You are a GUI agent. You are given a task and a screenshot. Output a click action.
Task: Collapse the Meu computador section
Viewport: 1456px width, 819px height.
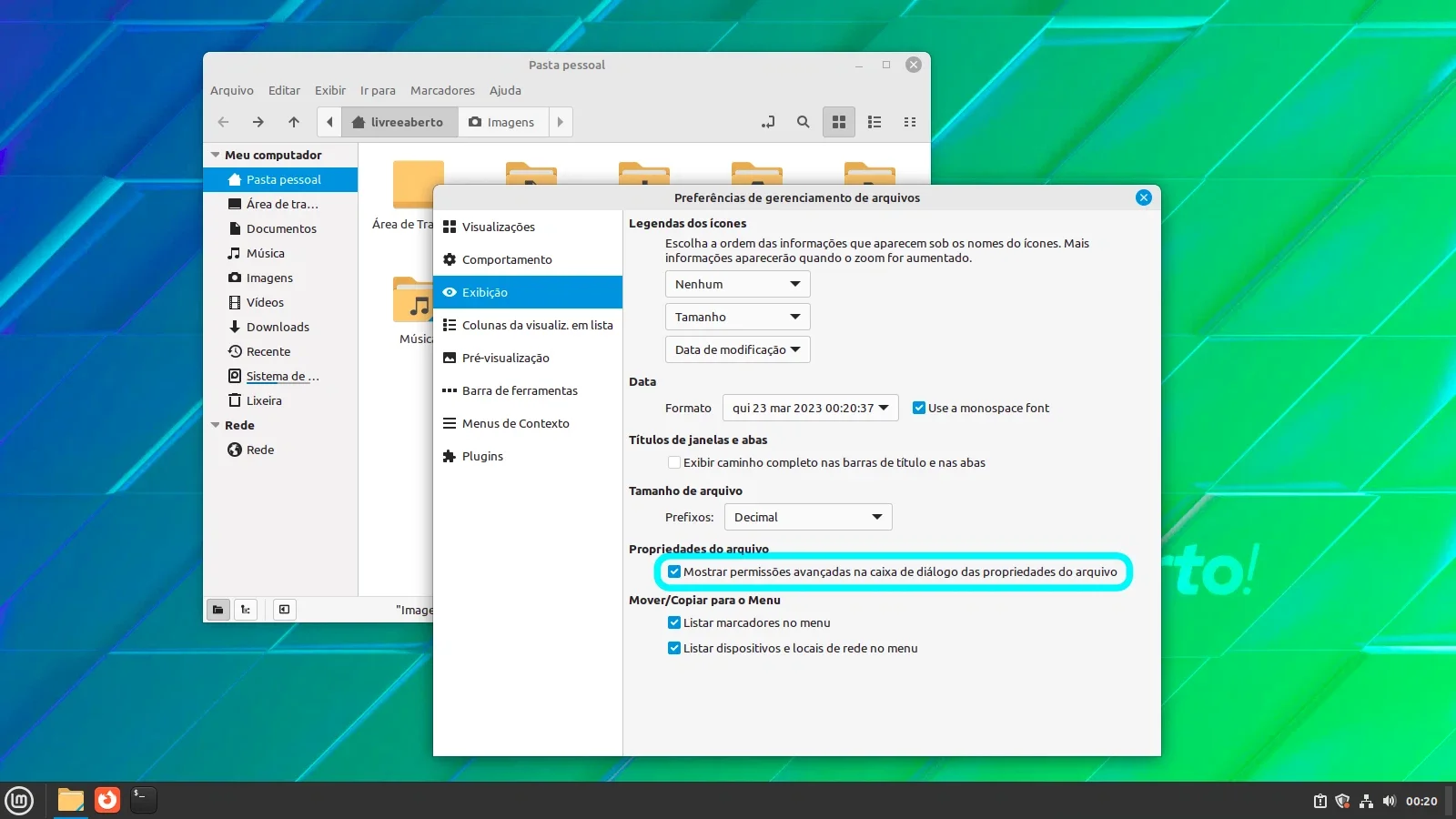click(x=216, y=155)
